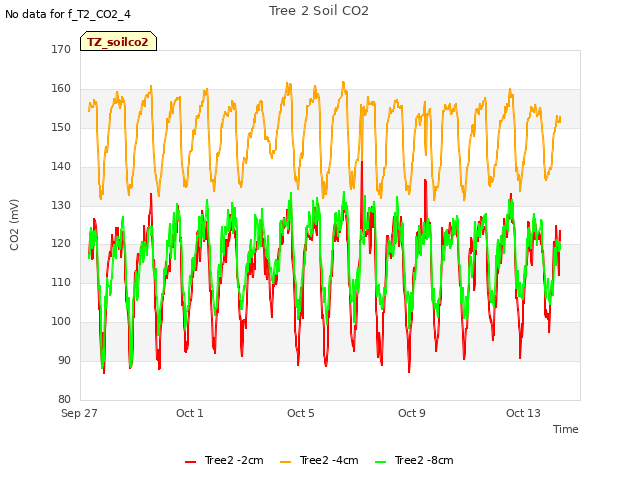Click the orange Tree2 -4cm legend swatch

tap(286, 461)
